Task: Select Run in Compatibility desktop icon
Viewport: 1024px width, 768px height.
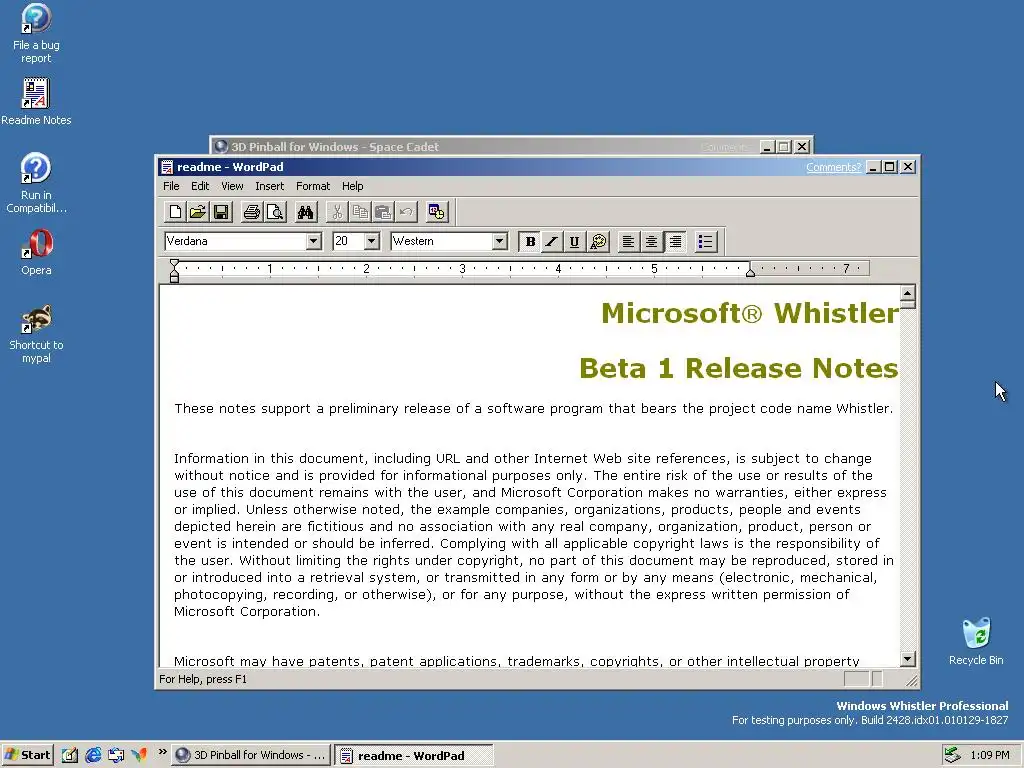Action: point(36,183)
